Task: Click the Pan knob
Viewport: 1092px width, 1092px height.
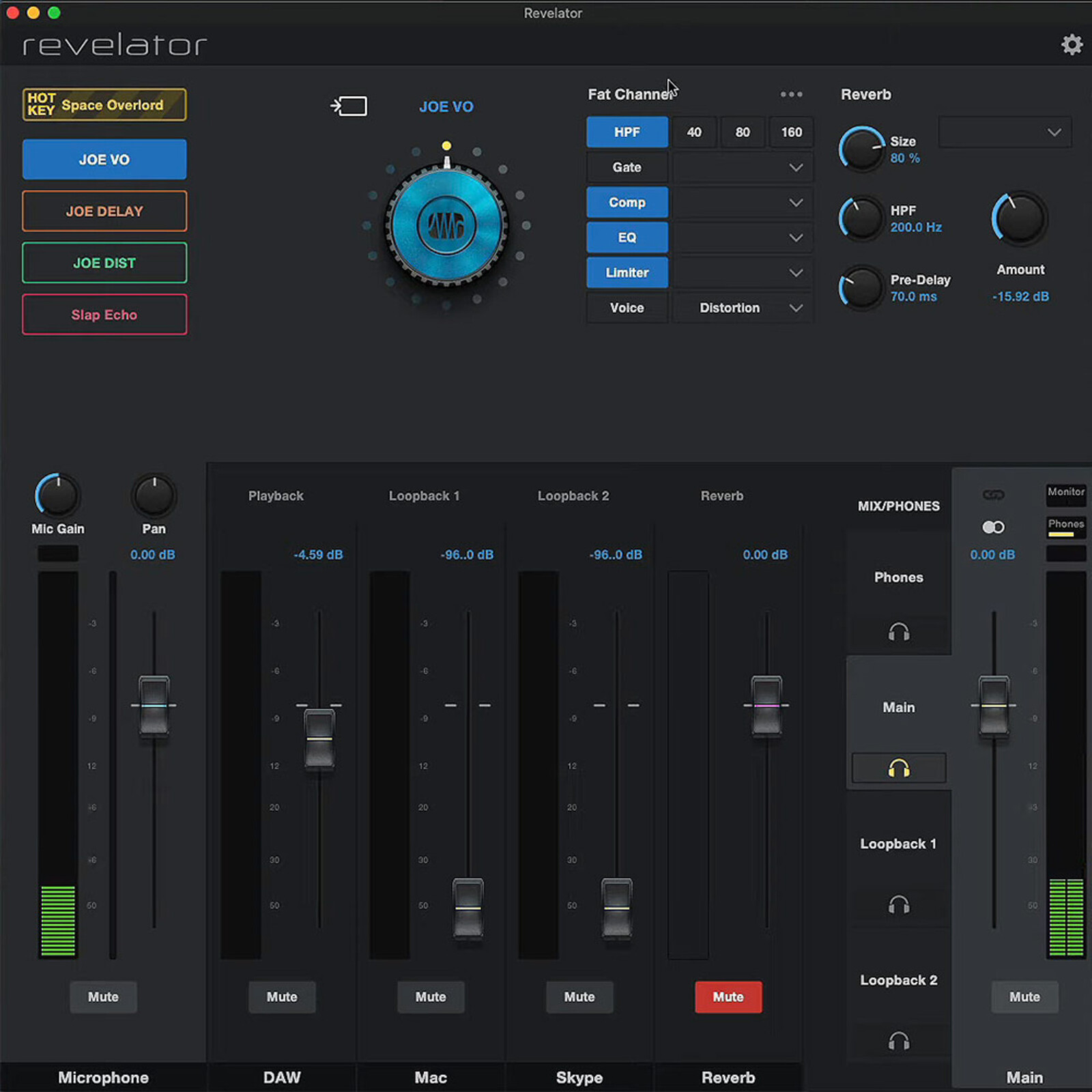Action: point(154,495)
